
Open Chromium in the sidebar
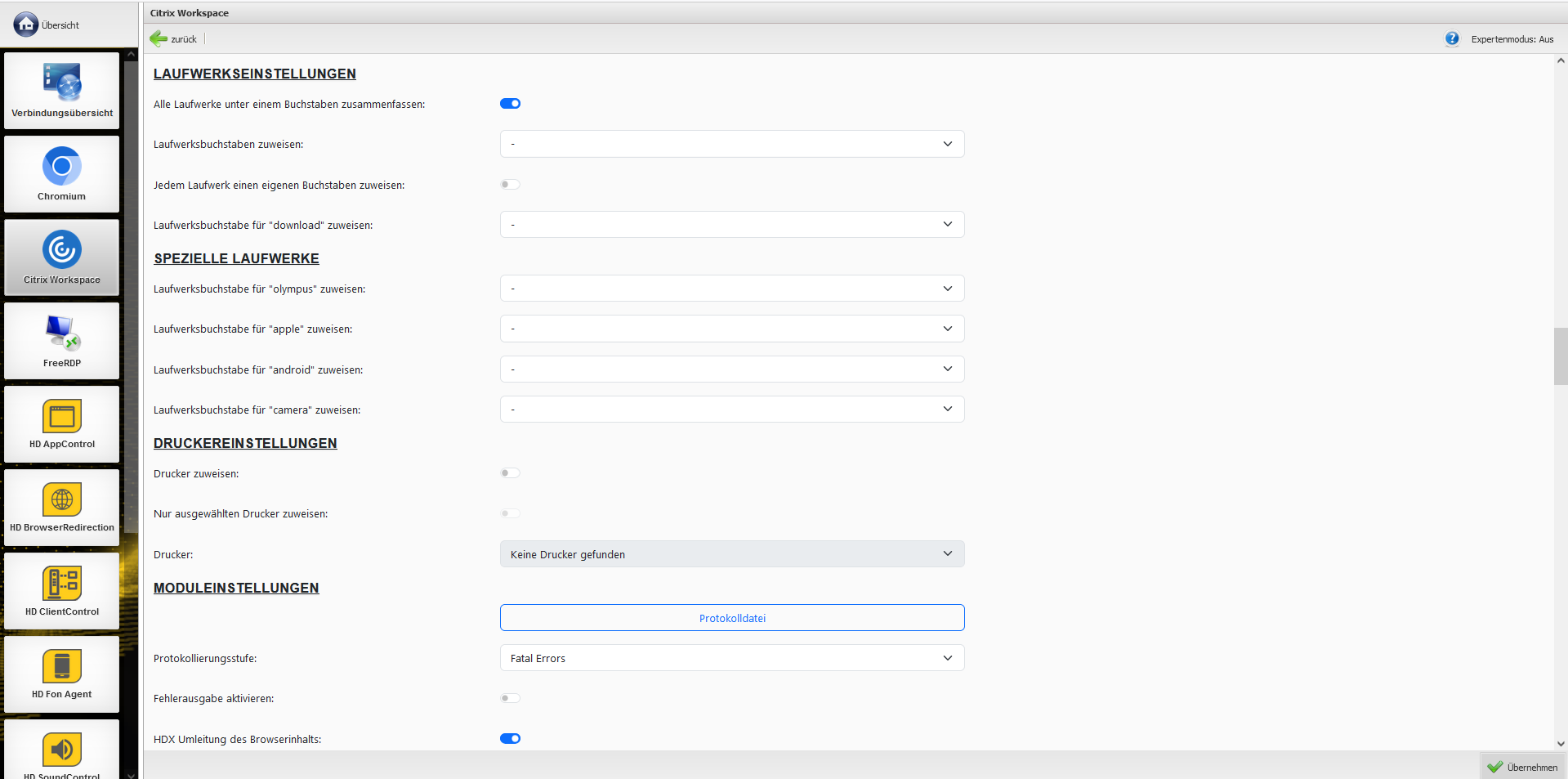point(62,174)
